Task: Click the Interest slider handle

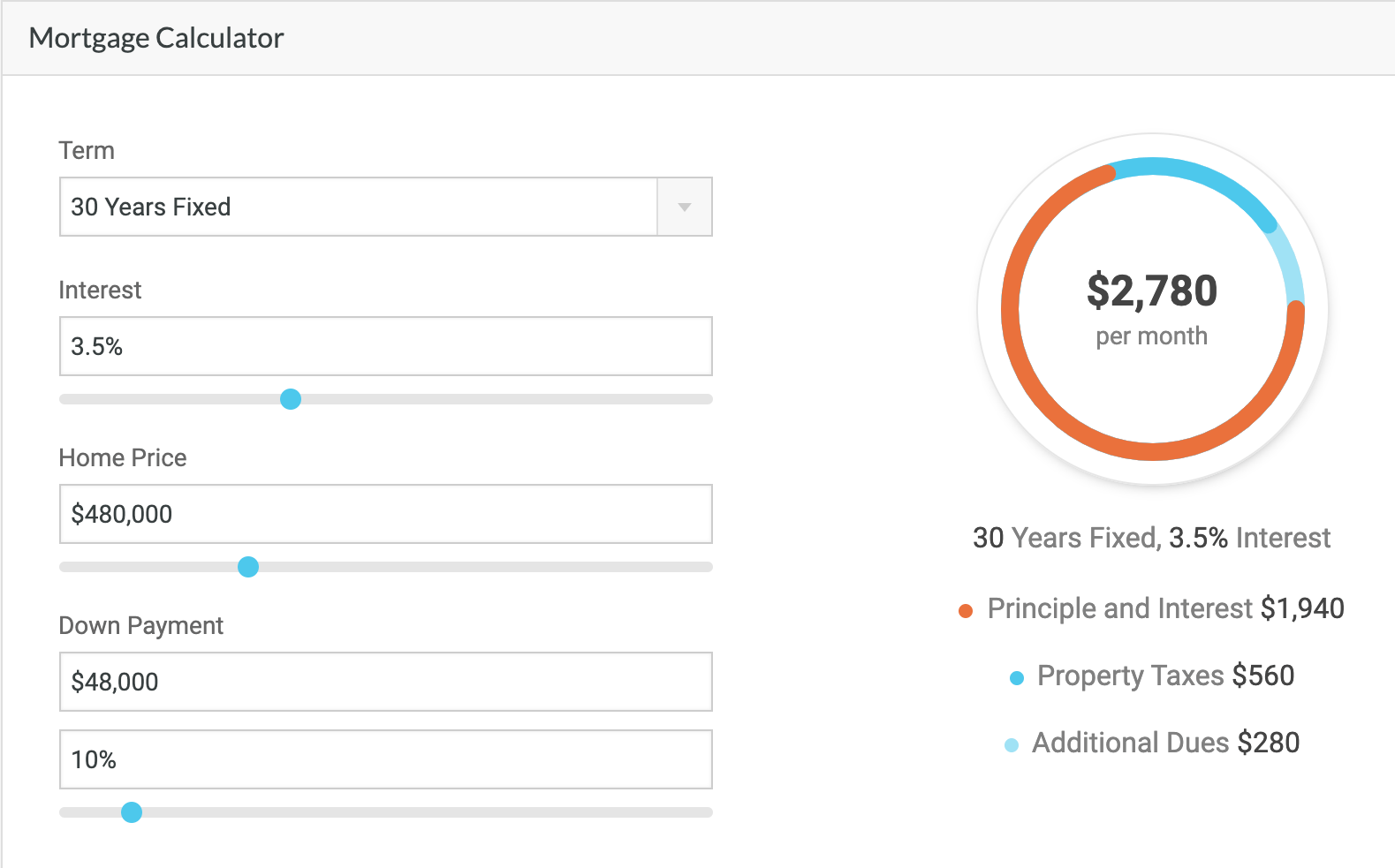Action: tap(291, 399)
